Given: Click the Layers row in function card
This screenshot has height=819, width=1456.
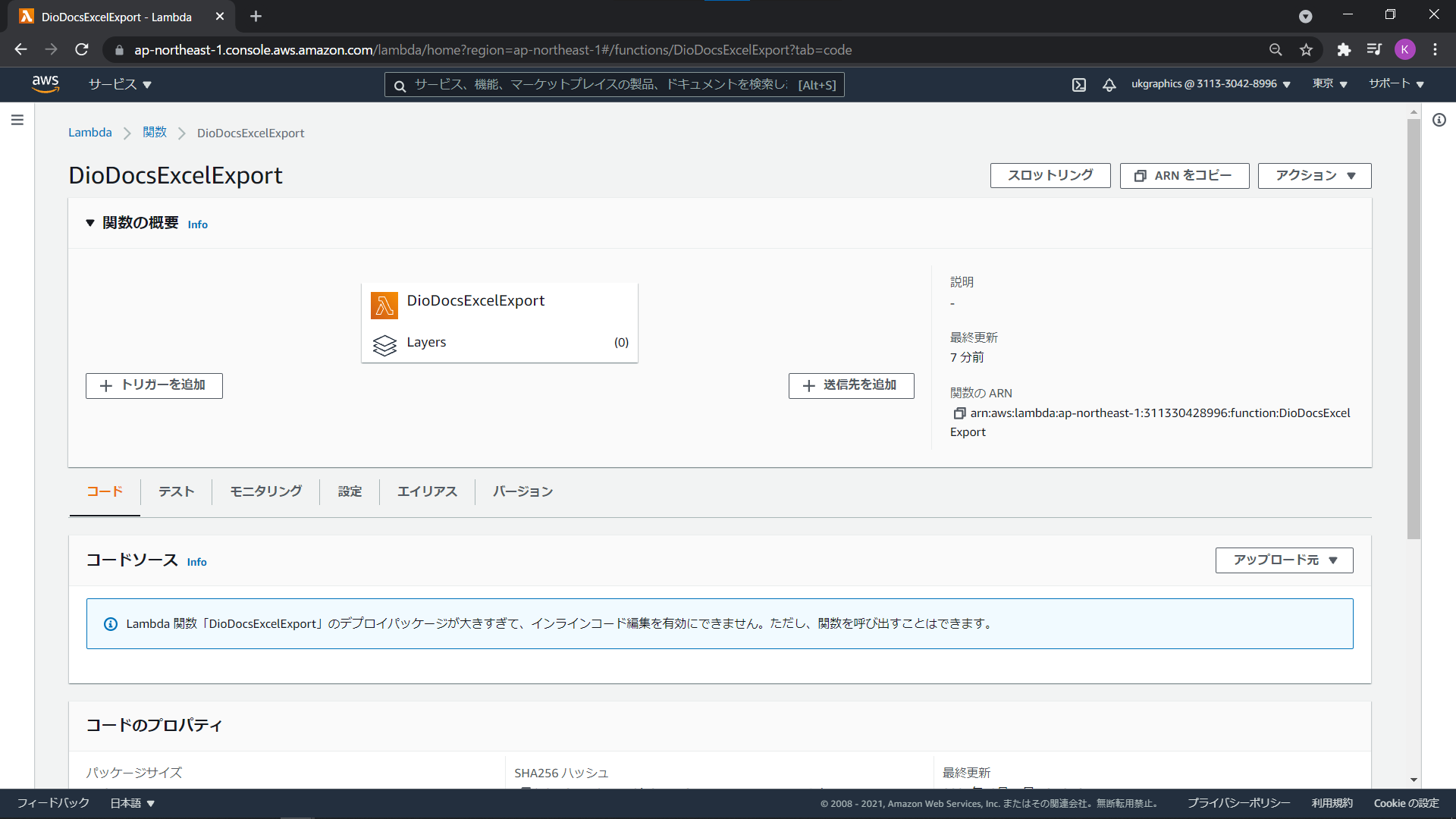Looking at the screenshot, I should pos(500,343).
